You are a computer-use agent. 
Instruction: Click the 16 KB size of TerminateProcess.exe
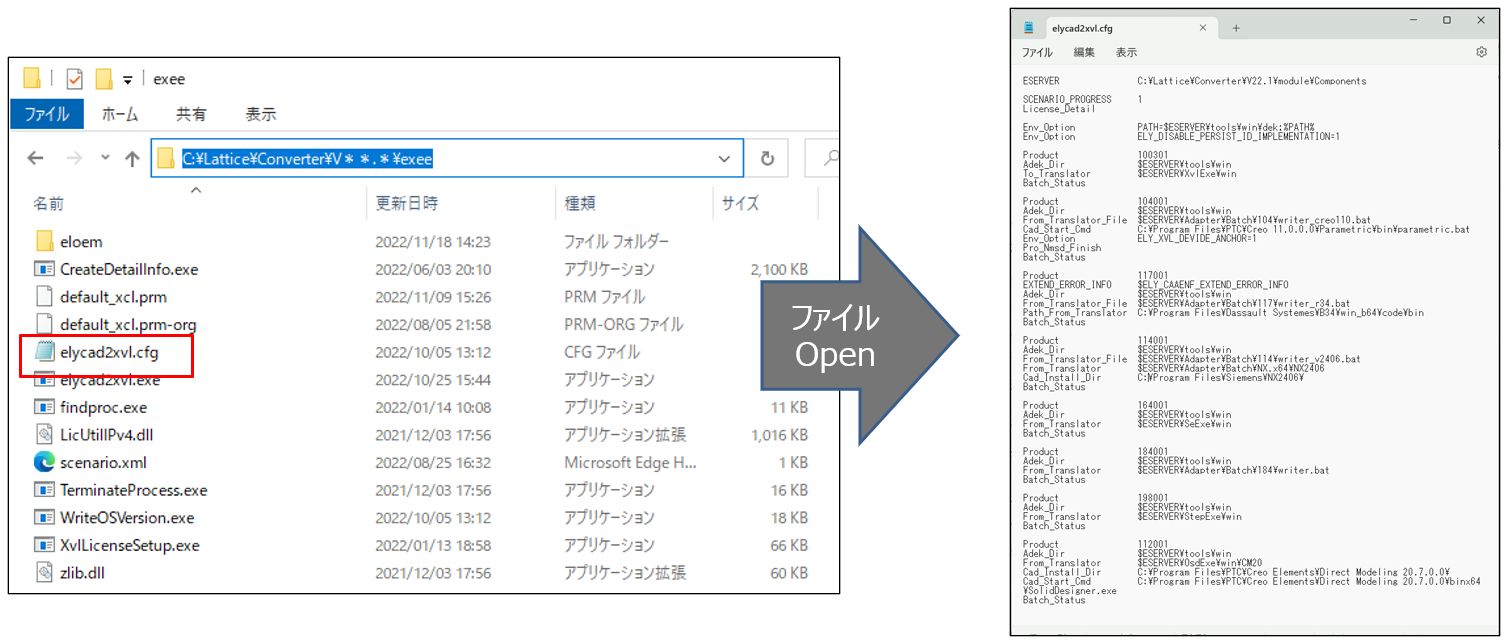tap(787, 490)
